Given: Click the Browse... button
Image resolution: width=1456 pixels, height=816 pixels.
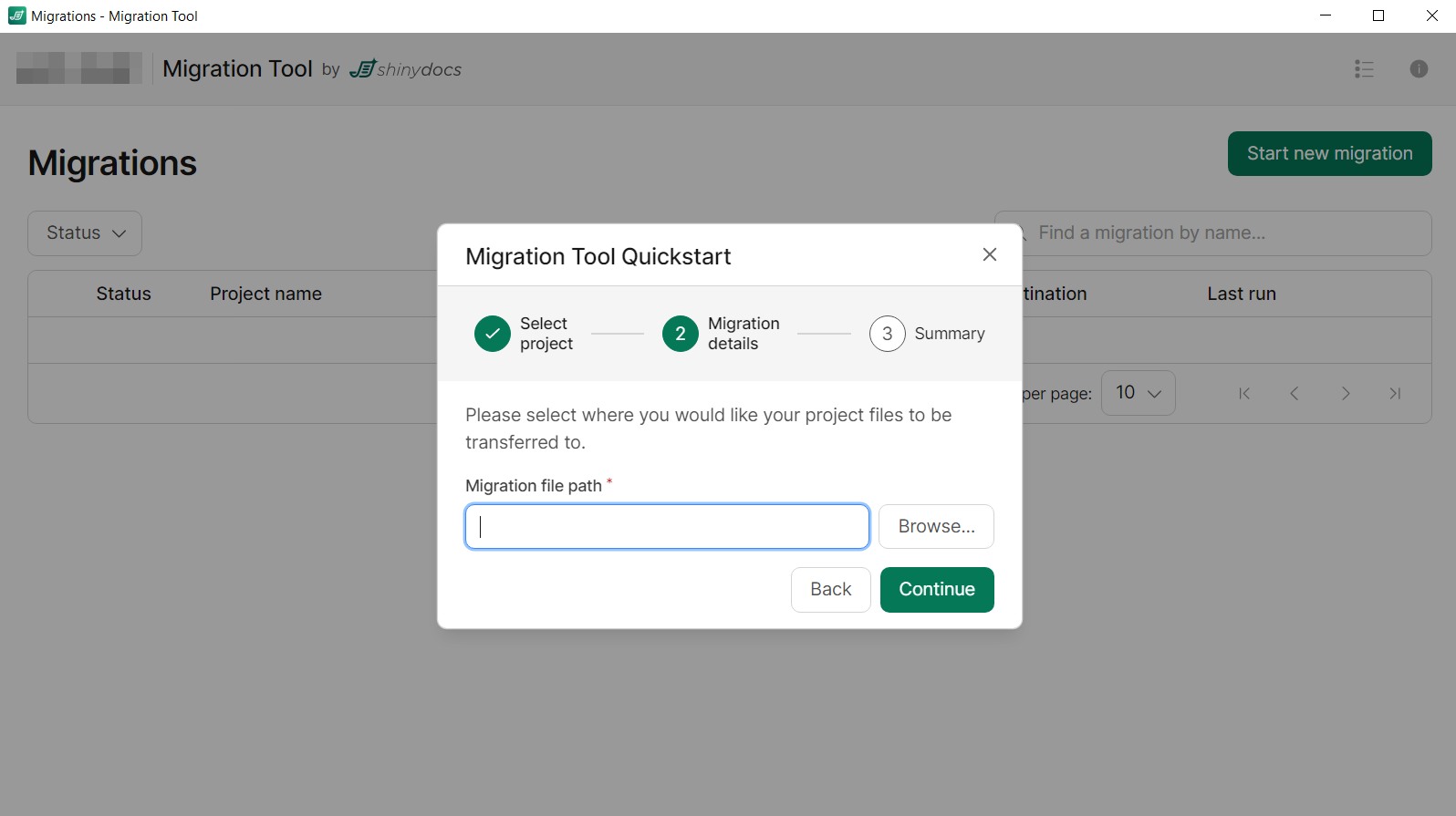Looking at the screenshot, I should click(x=936, y=527).
